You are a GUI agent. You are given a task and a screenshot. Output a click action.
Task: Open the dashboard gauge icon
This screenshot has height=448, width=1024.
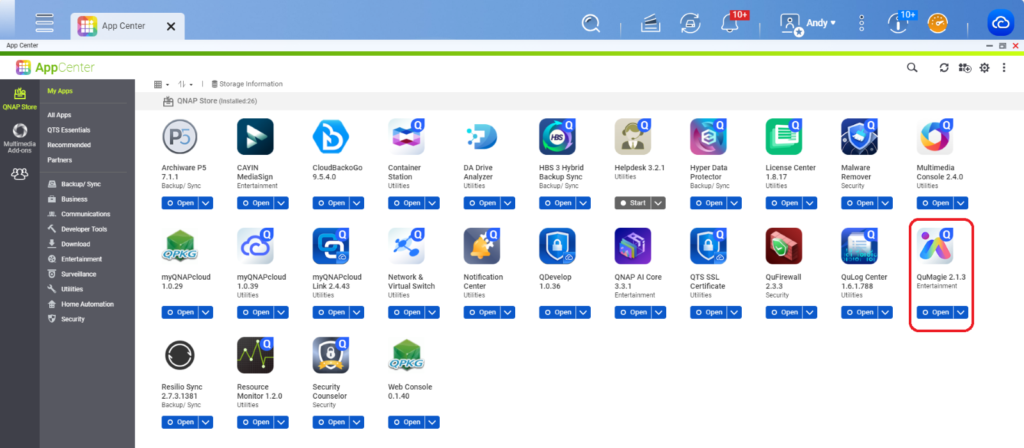point(937,23)
